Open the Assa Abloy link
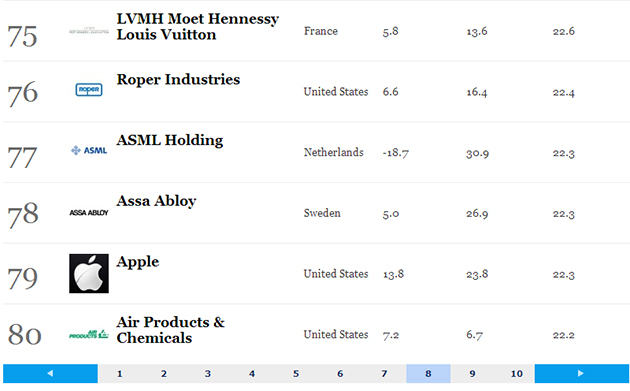The height and width of the screenshot is (391, 630). point(156,201)
